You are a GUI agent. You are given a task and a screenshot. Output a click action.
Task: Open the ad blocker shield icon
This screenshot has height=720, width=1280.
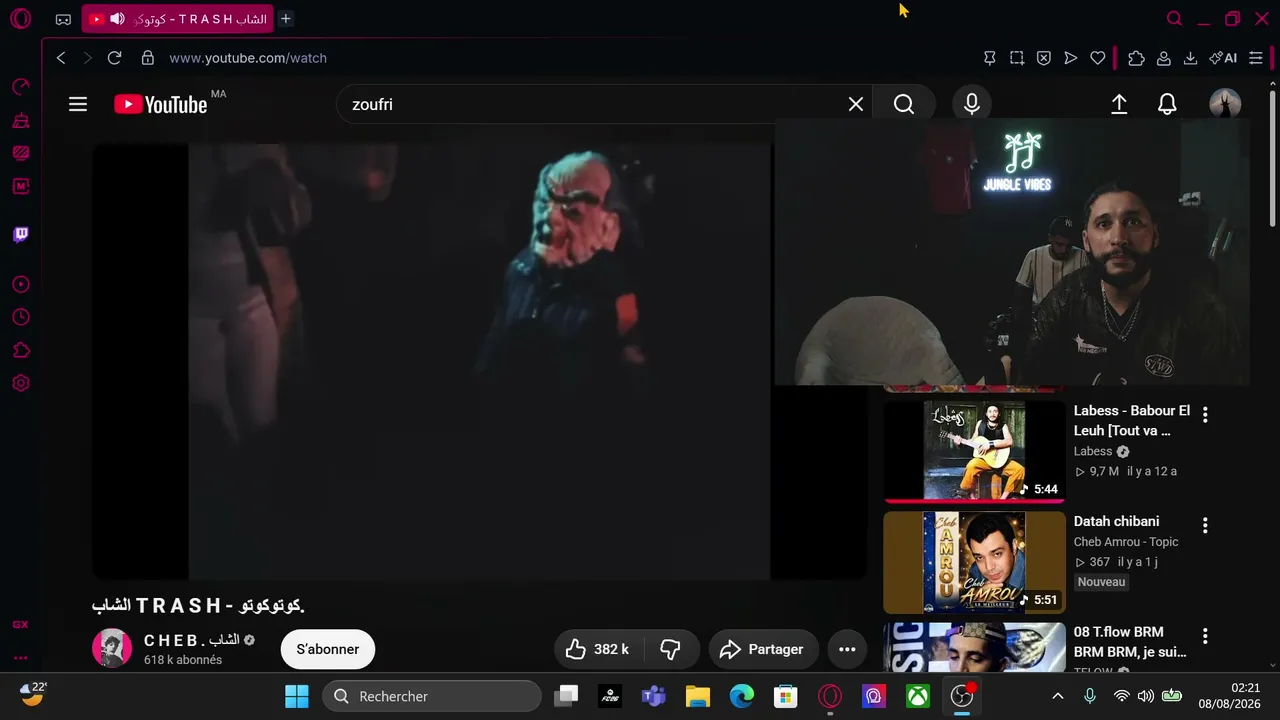[x=1044, y=58]
